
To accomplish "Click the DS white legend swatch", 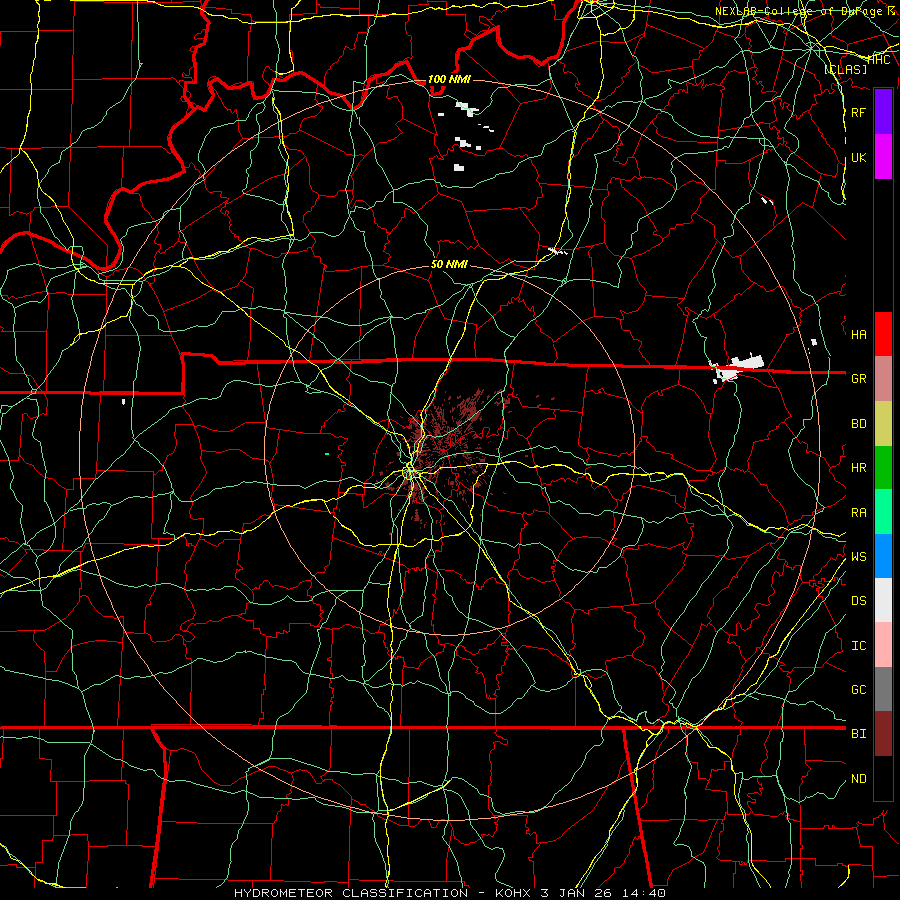I will coord(883,600).
